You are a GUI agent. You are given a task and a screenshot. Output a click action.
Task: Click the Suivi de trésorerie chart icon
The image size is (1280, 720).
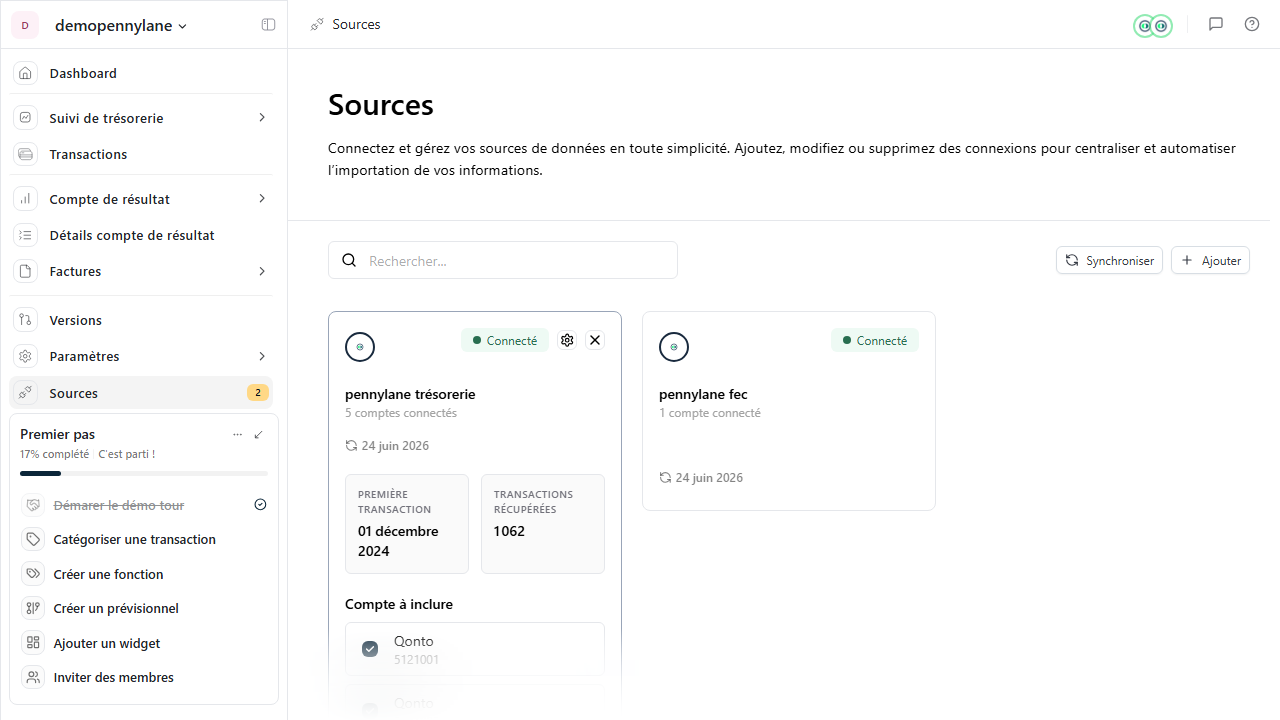click(25, 118)
